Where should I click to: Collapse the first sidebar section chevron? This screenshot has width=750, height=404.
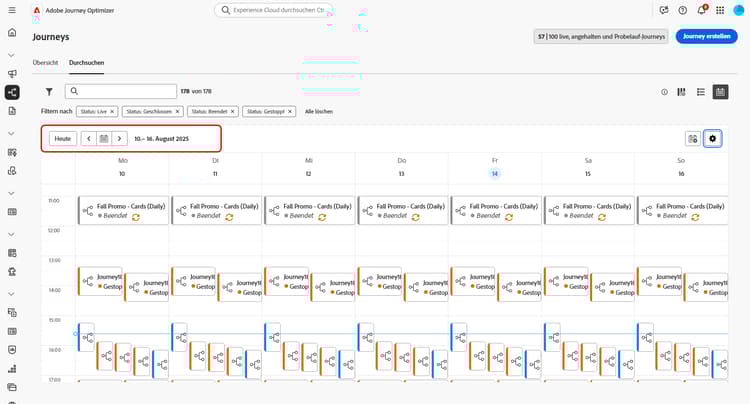click(x=11, y=55)
